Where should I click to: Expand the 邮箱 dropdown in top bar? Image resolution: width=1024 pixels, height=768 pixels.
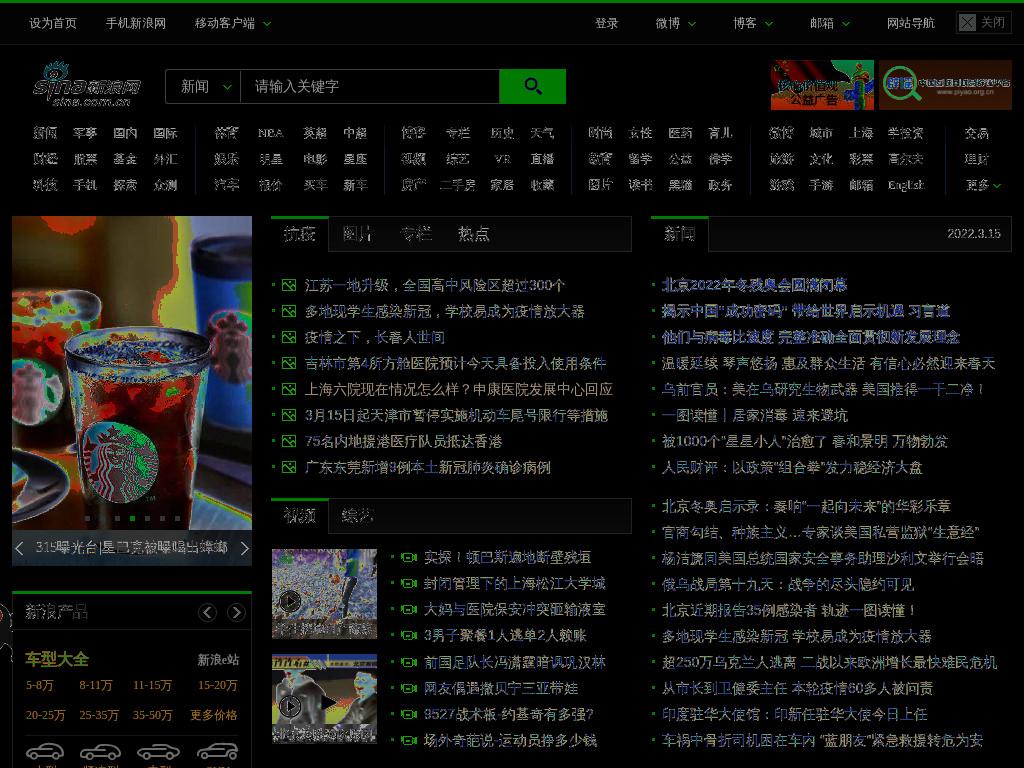pyautogui.click(x=829, y=24)
